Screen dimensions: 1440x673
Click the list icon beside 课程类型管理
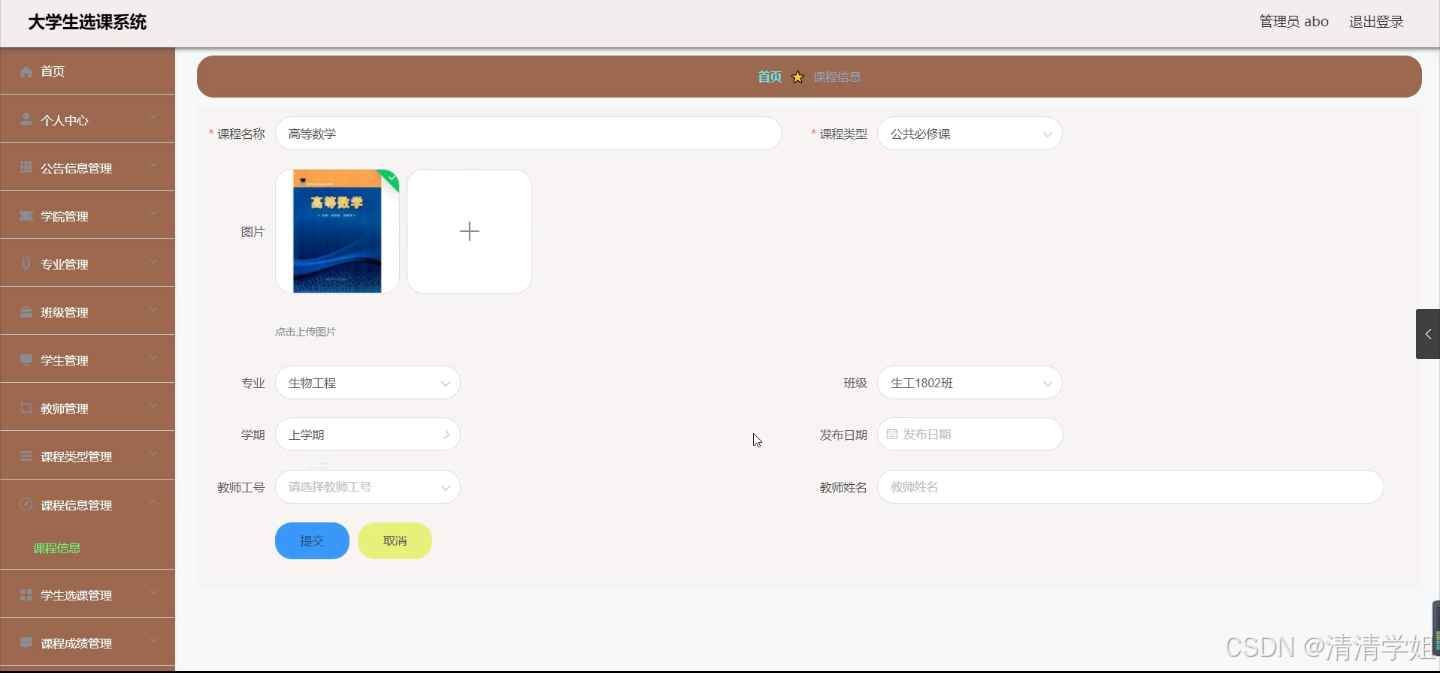[x=25, y=455]
